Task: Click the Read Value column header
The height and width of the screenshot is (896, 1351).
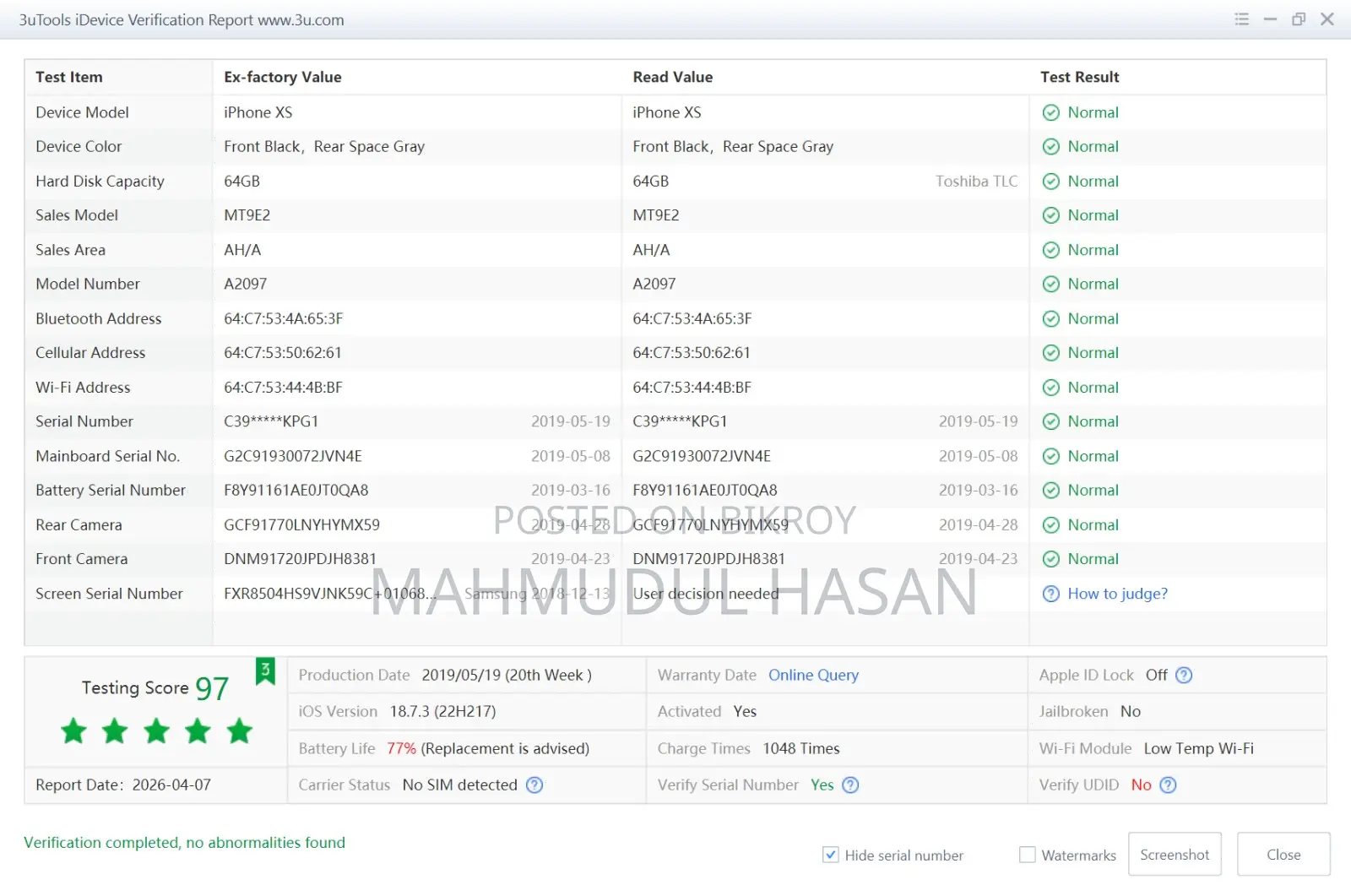Action: [673, 77]
